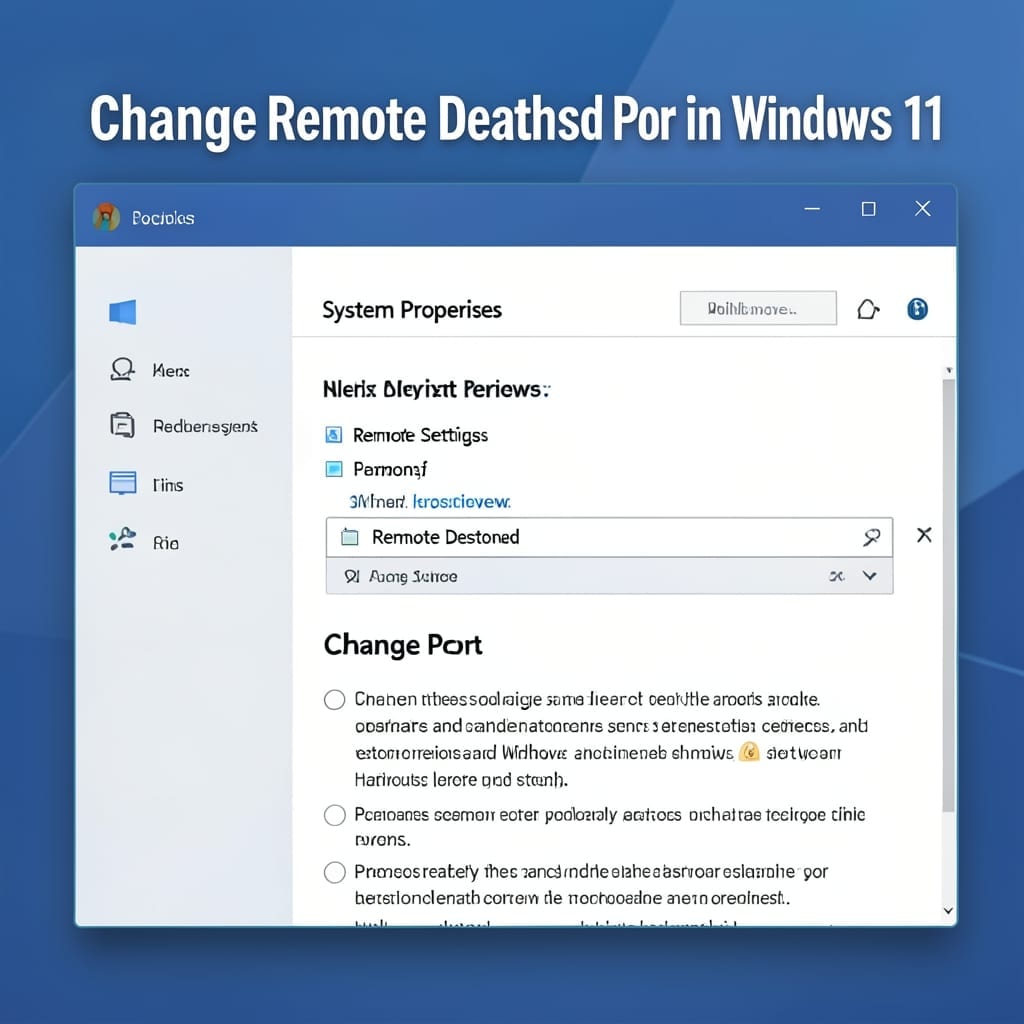This screenshot has width=1024, height=1024.
Task: Click the people icon beside Rio
Action: pyautogui.click(x=123, y=539)
